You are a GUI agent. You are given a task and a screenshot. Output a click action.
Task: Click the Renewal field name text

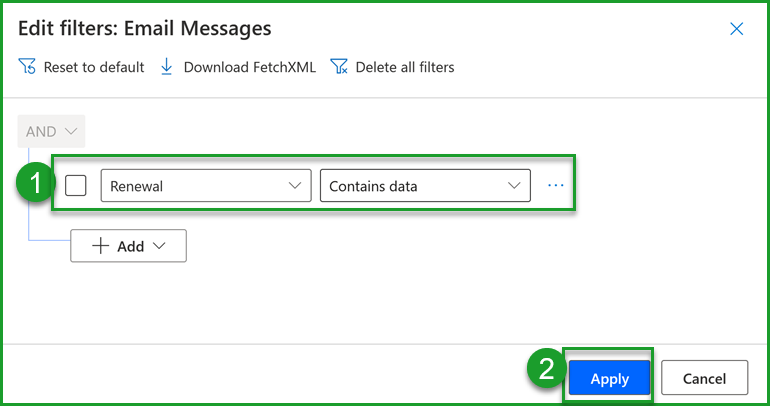[x=137, y=186]
